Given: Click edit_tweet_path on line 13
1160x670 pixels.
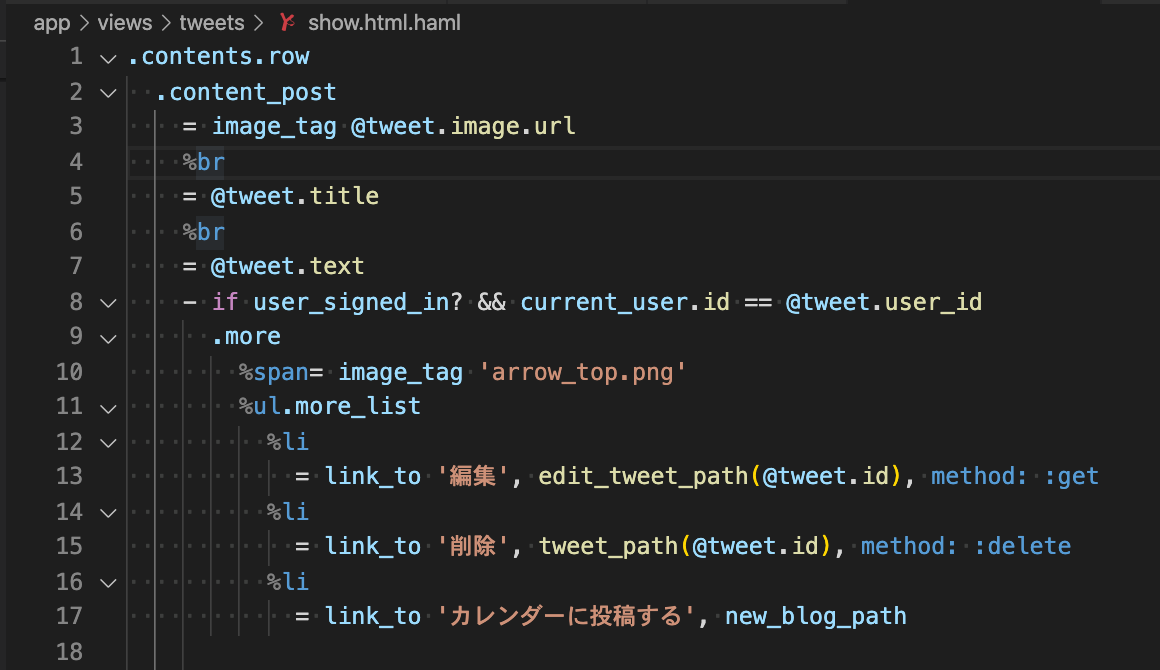Looking at the screenshot, I should tap(643, 476).
